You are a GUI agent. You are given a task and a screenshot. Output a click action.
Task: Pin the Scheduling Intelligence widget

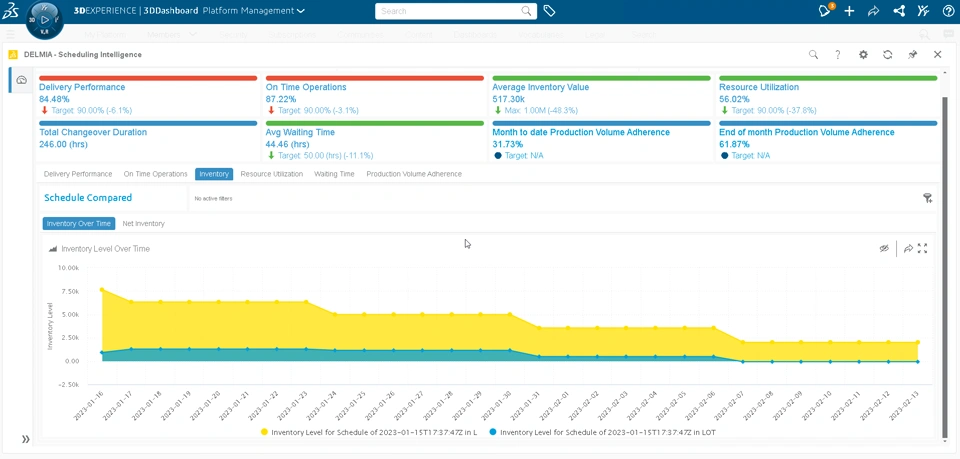click(913, 54)
